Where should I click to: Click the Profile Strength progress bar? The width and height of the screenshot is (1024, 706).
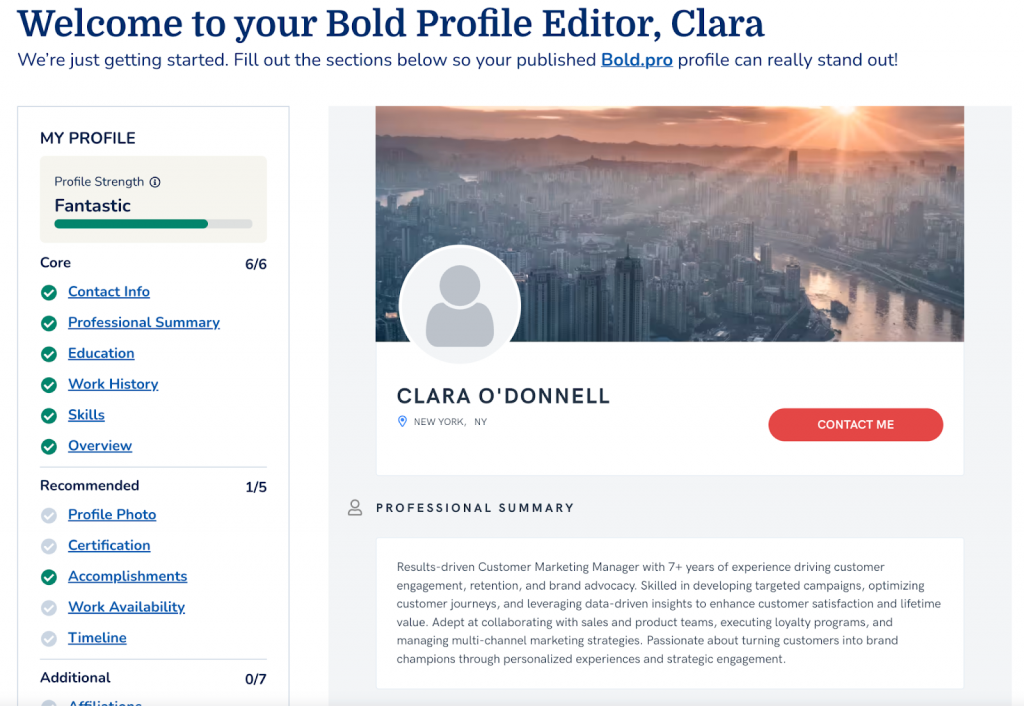[x=153, y=224]
